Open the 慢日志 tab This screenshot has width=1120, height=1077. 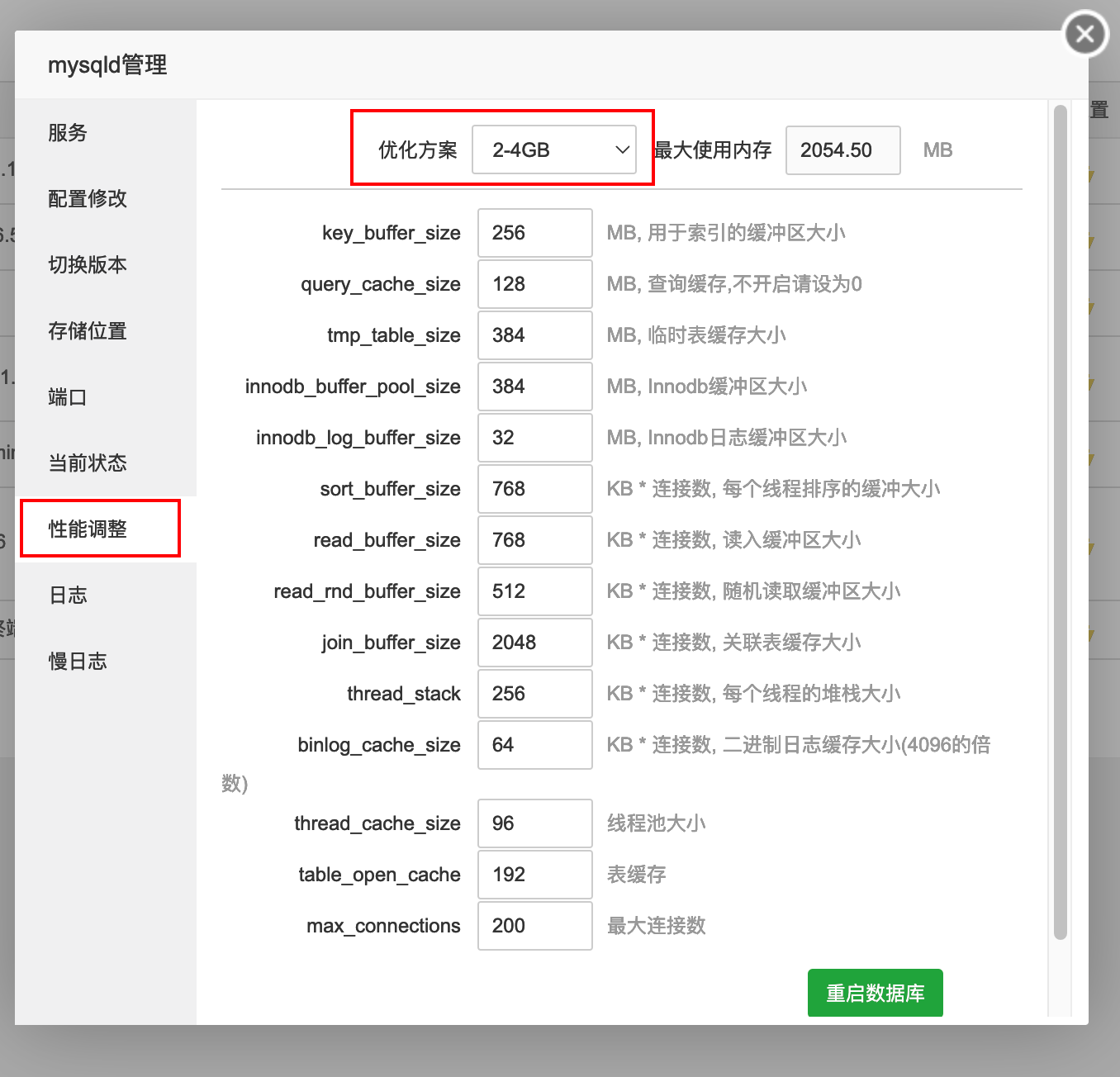[x=106, y=662]
